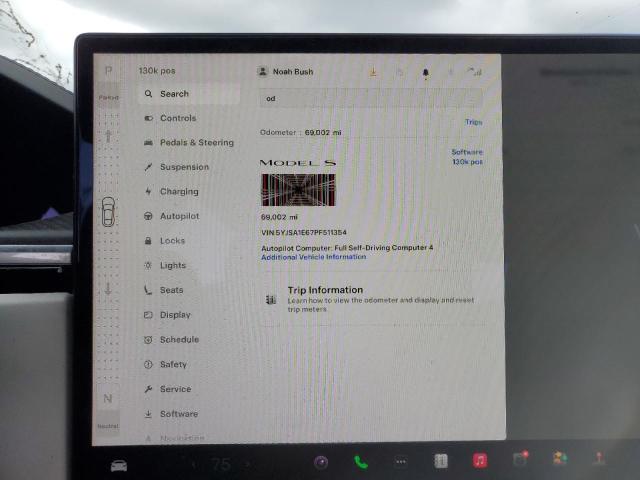Screen dimensions: 640x480
Task: Tap the Controls toggle icon in the sidebar
Action: [x=149, y=118]
